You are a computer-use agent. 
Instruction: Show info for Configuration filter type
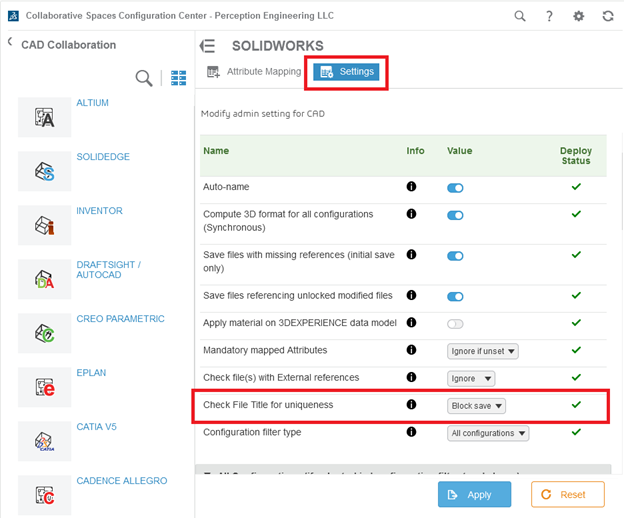tap(411, 432)
